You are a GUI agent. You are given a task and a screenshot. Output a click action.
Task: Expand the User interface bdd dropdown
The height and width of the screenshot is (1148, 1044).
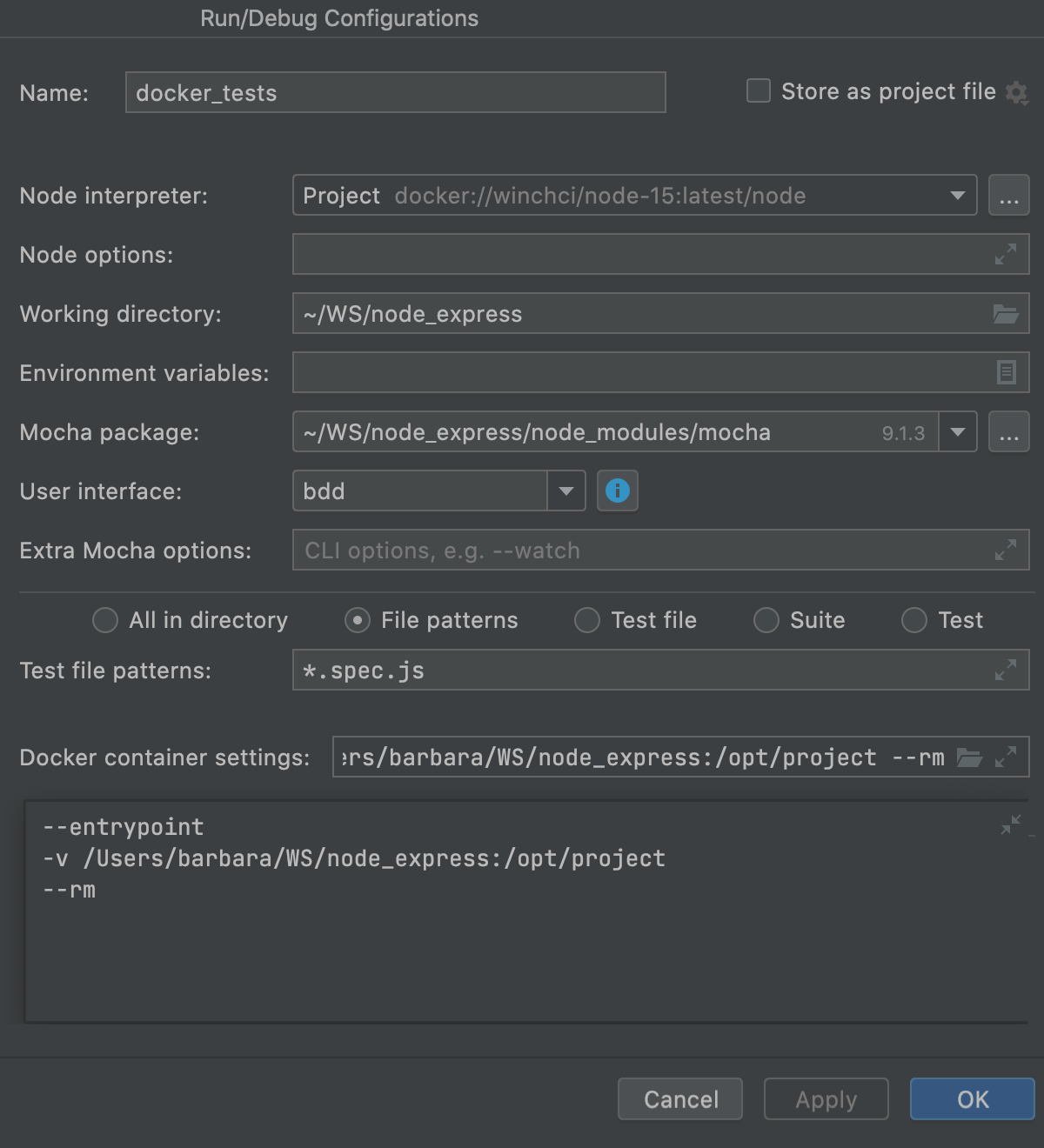coord(566,491)
